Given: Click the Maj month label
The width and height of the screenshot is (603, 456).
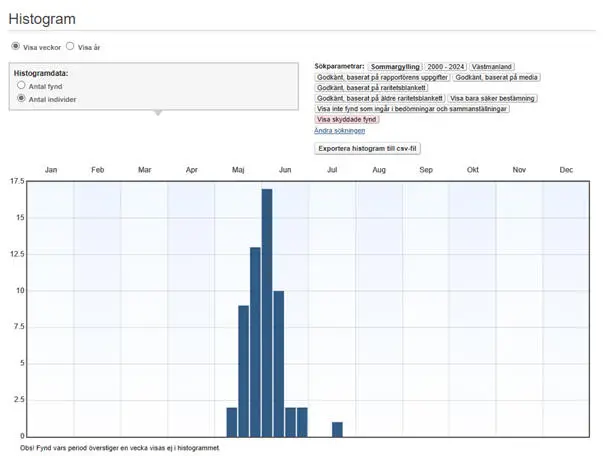Looking at the screenshot, I should click(x=238, y=170).
